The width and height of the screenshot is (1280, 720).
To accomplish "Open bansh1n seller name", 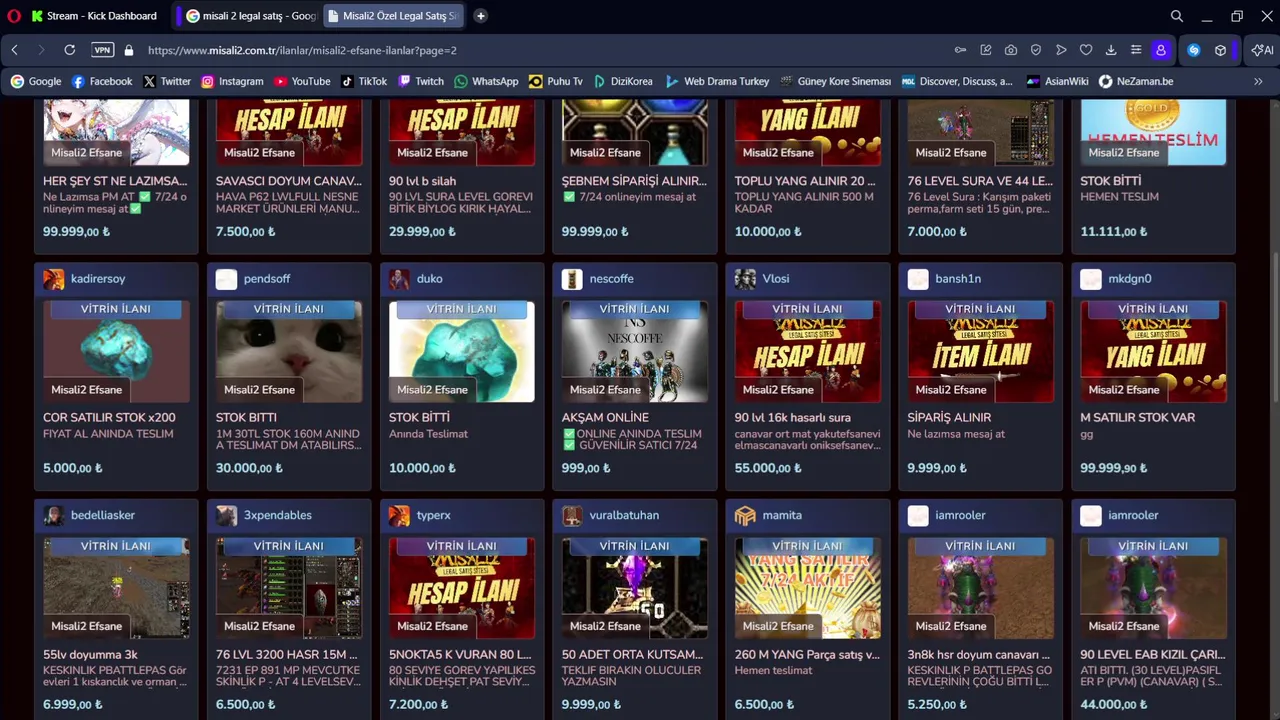I will [958, 279].
